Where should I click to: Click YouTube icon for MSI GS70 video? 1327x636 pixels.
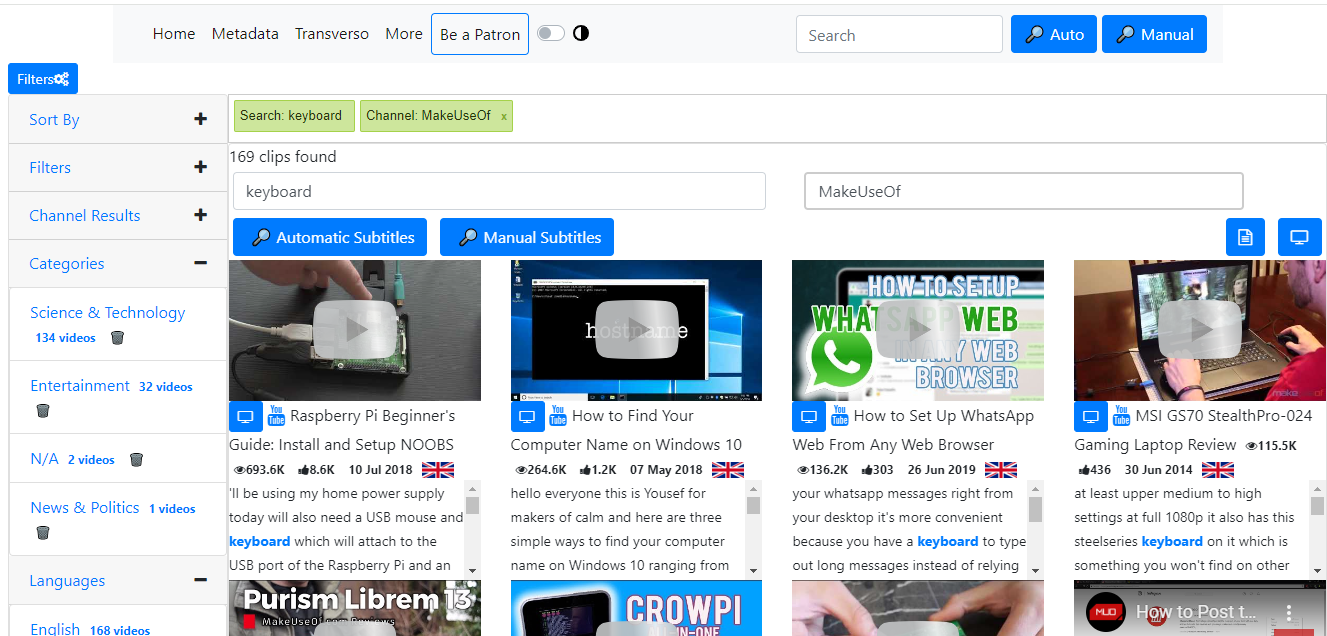pos(1121,415)
